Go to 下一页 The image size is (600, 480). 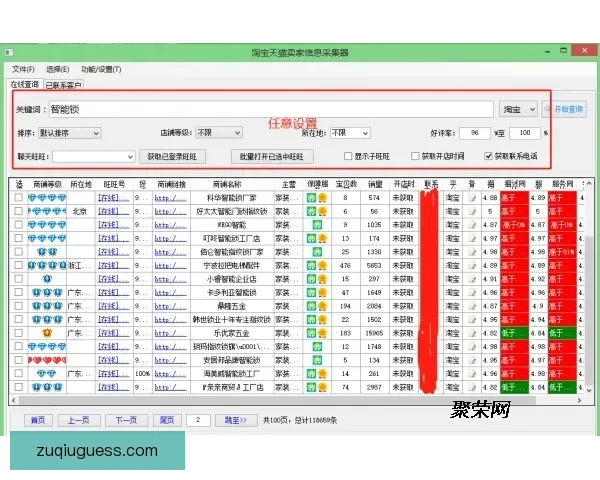coord(127,420)
